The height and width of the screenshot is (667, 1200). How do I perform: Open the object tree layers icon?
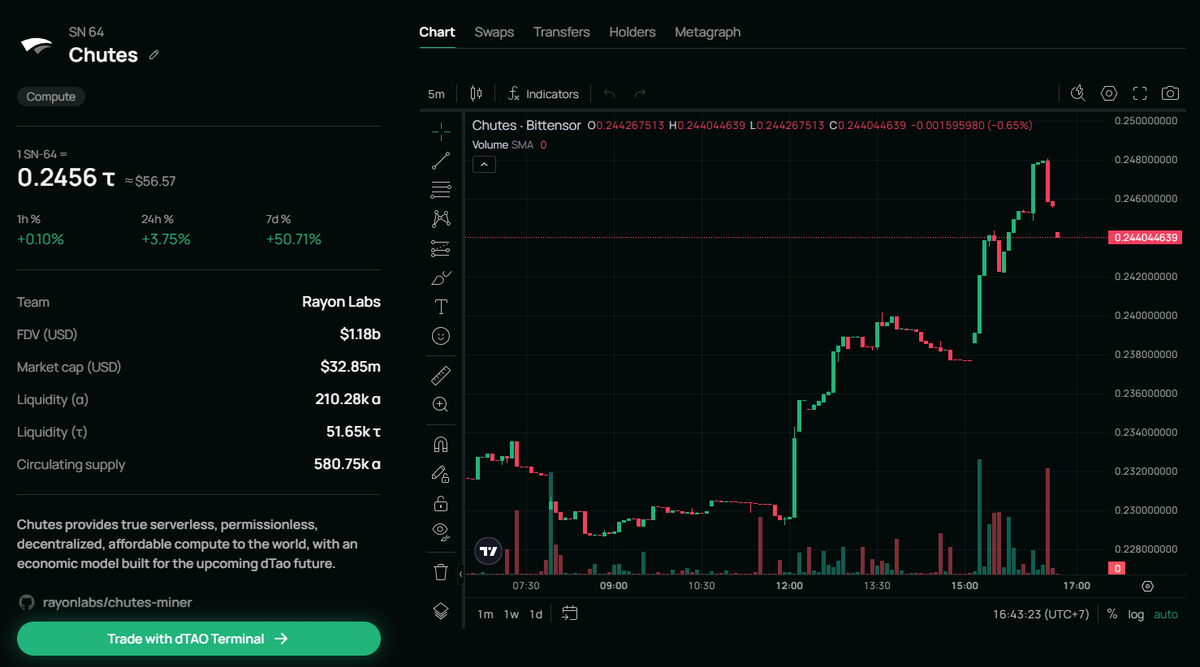coord(440,611)
